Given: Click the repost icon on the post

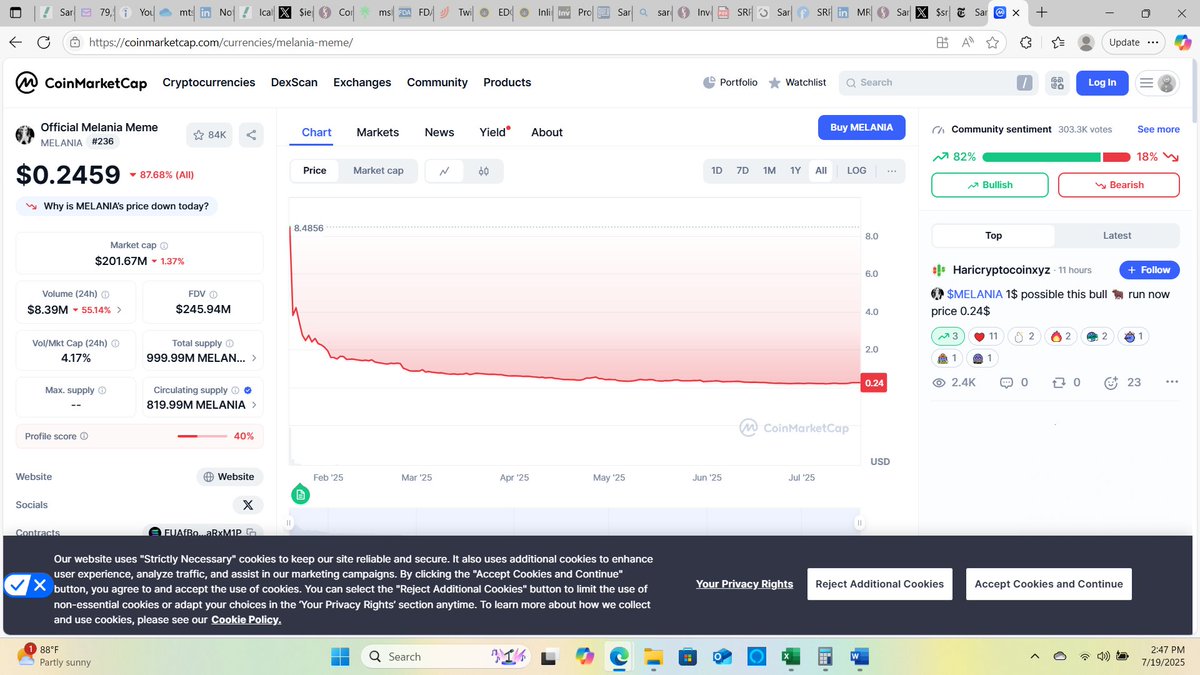Looking at the screenshot, I should point(1059,383).
